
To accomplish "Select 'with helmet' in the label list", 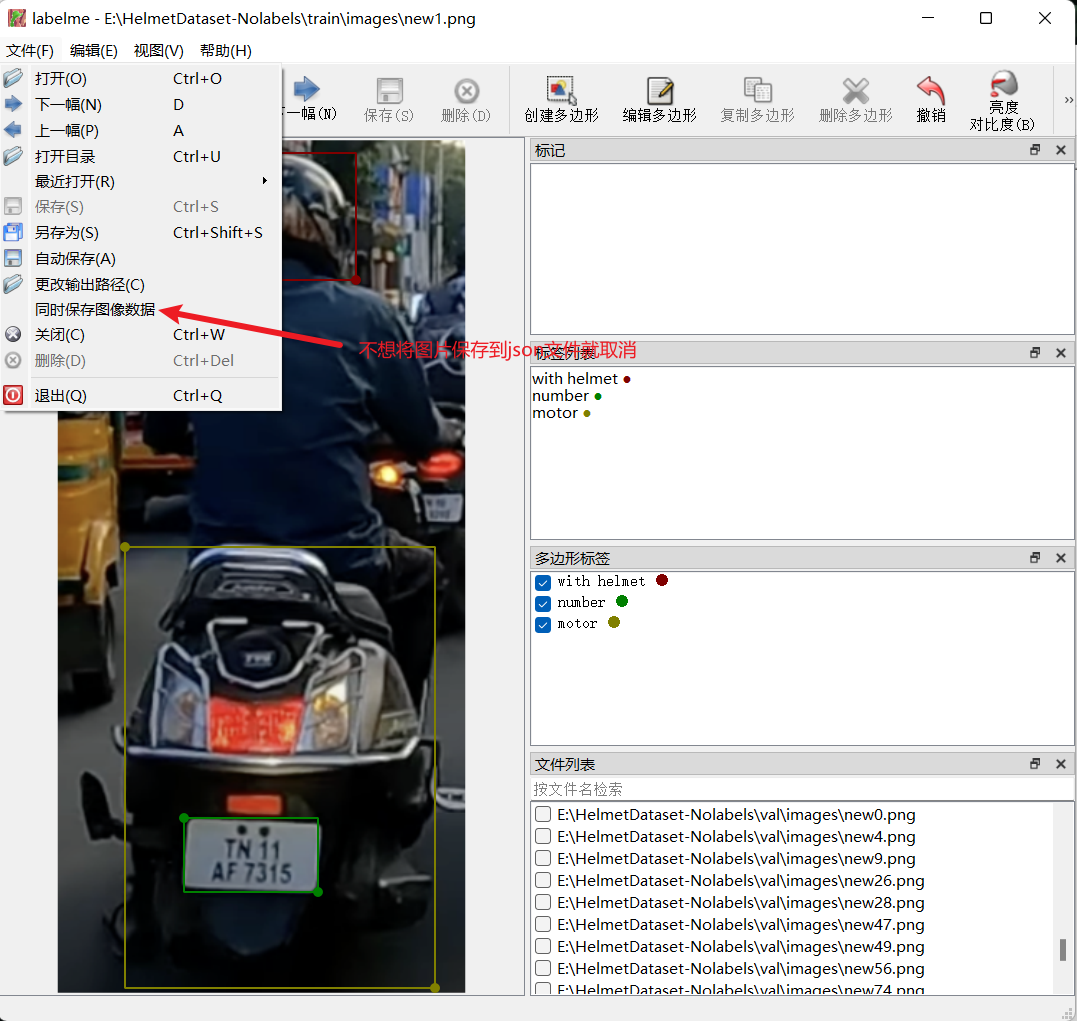I will point(575,379).
